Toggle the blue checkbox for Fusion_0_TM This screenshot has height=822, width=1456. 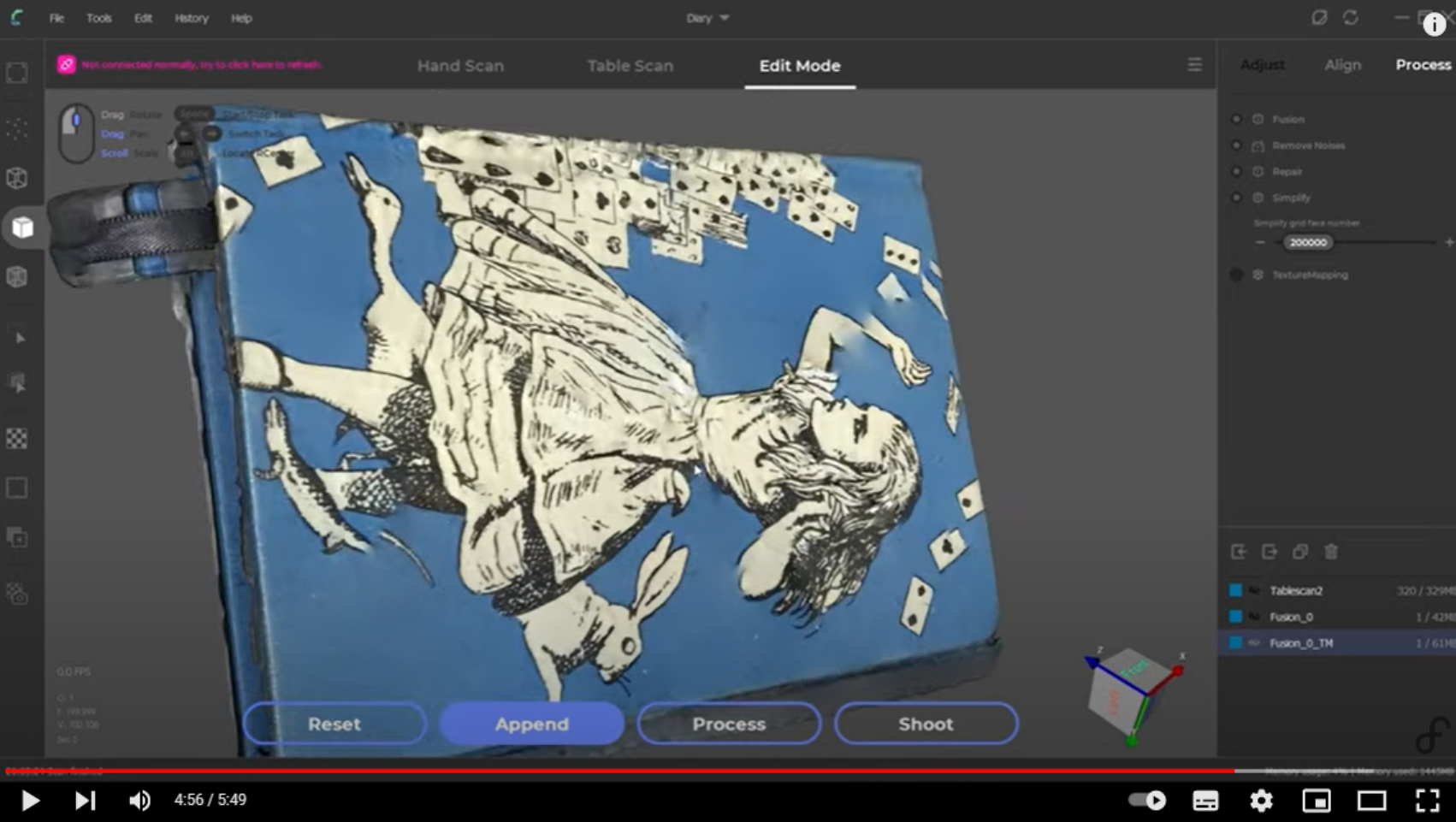1235,642
